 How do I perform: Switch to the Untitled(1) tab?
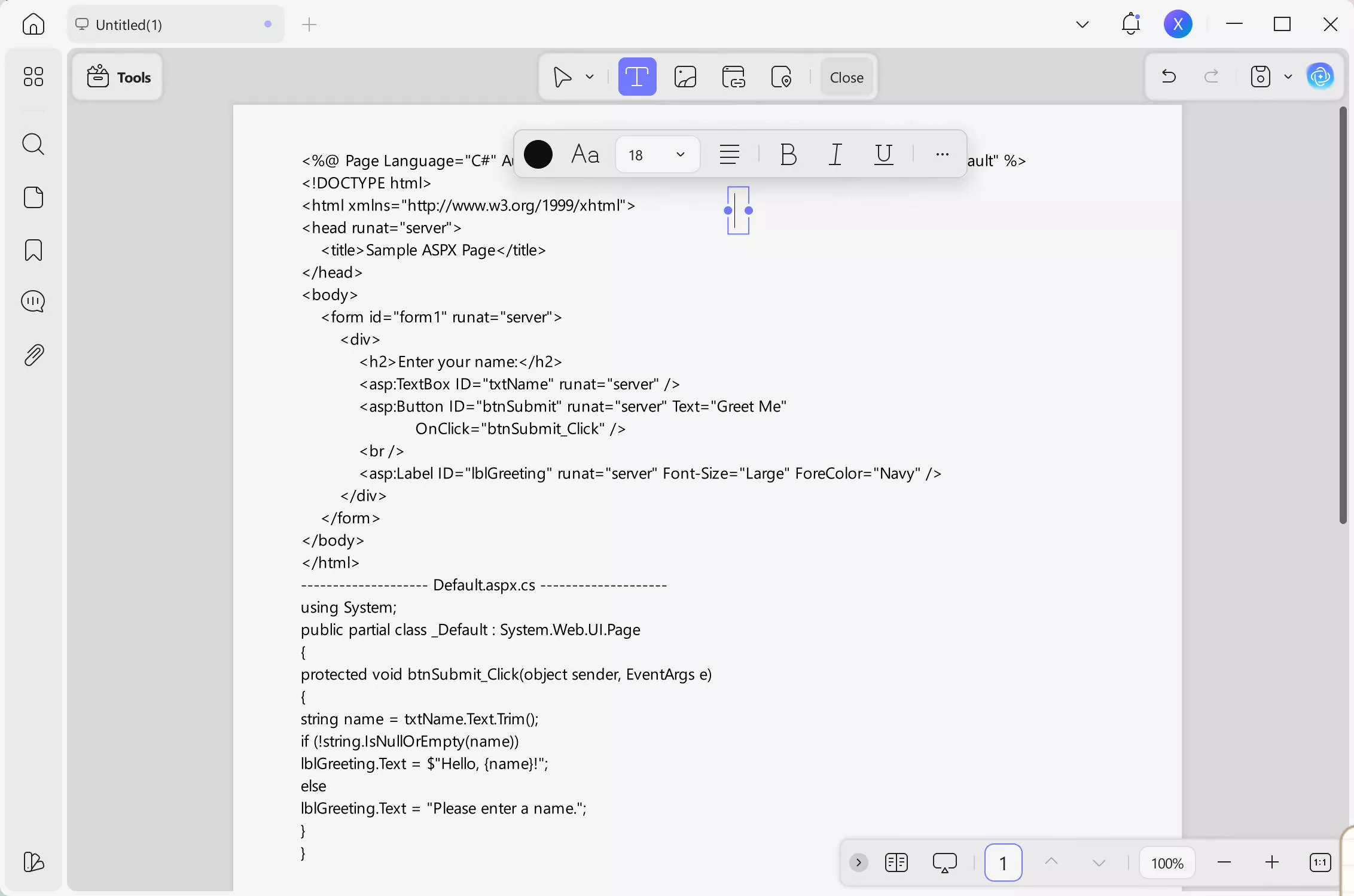173,24
